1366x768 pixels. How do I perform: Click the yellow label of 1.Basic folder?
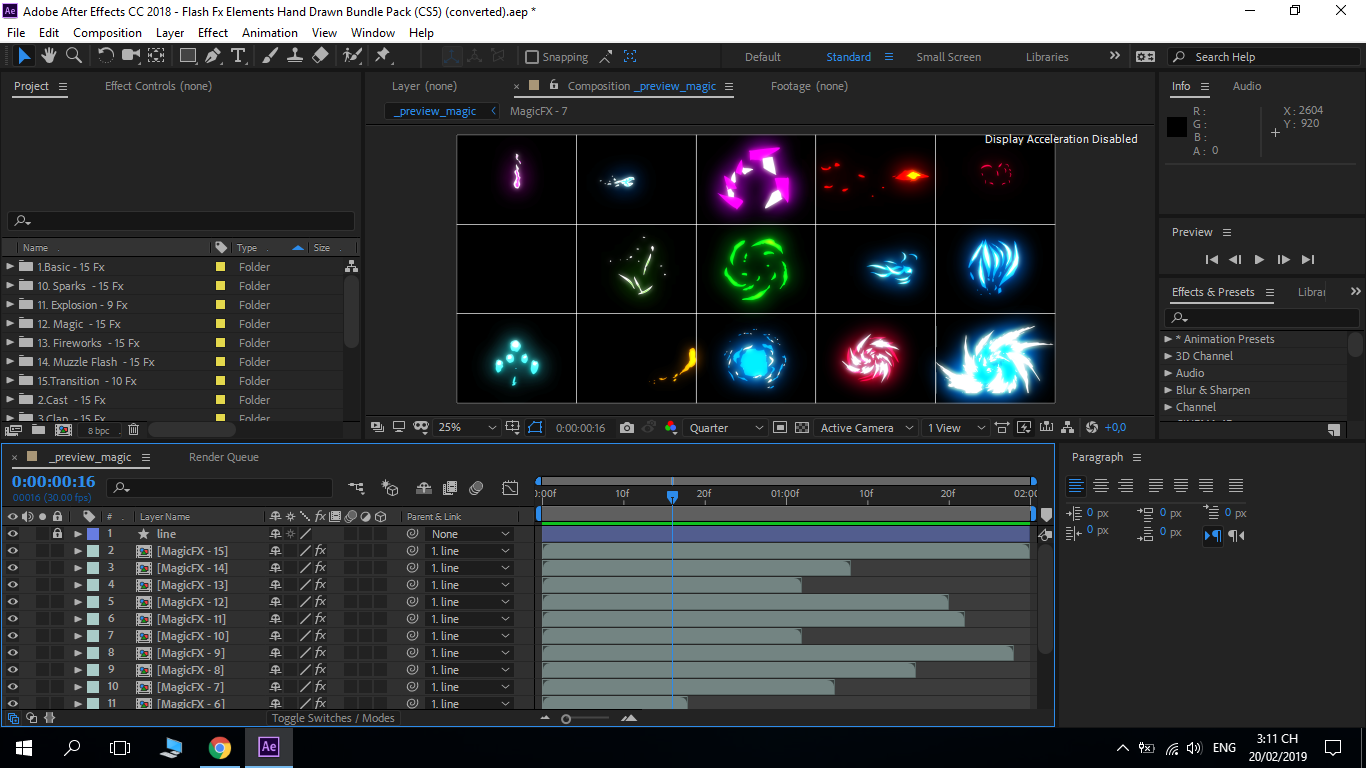[220, 267]
